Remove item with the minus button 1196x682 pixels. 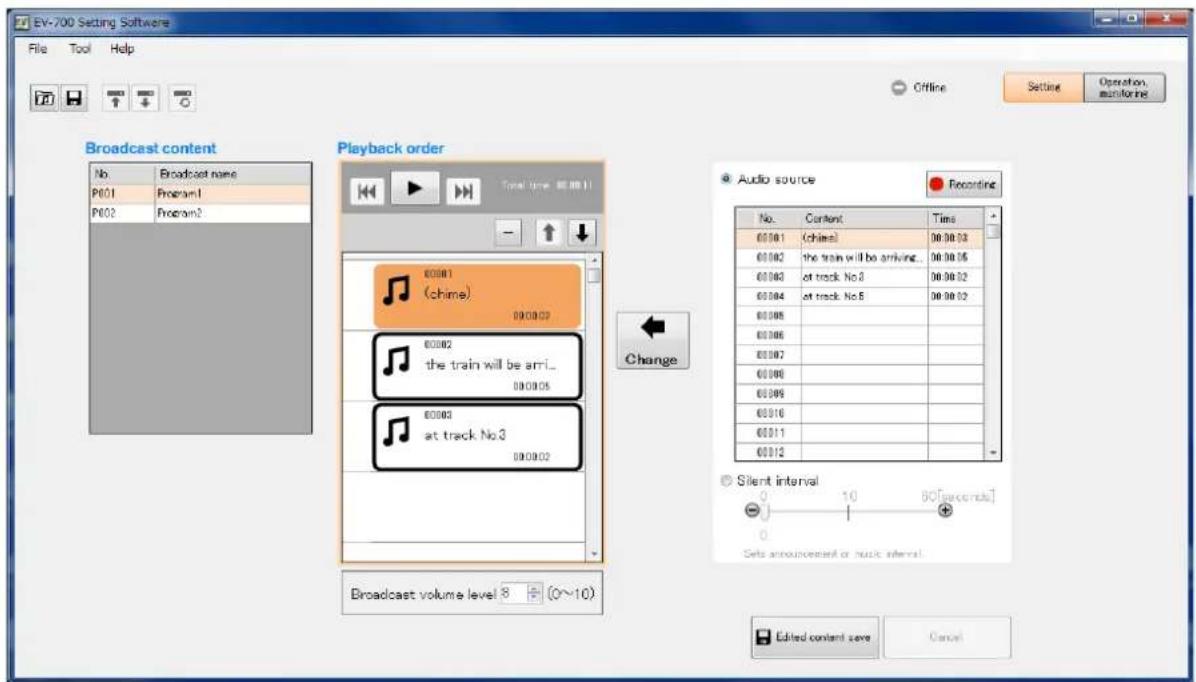tap(509, 233)
